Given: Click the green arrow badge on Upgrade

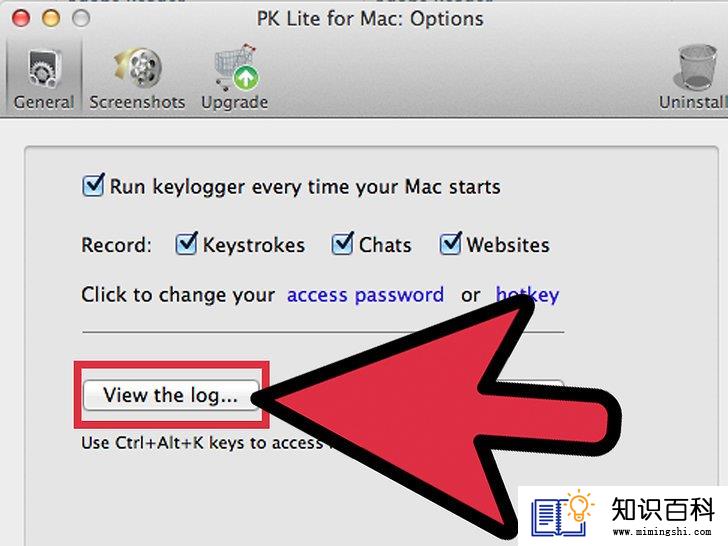Looking at the screenshot, I should click(x=246, y=78).
